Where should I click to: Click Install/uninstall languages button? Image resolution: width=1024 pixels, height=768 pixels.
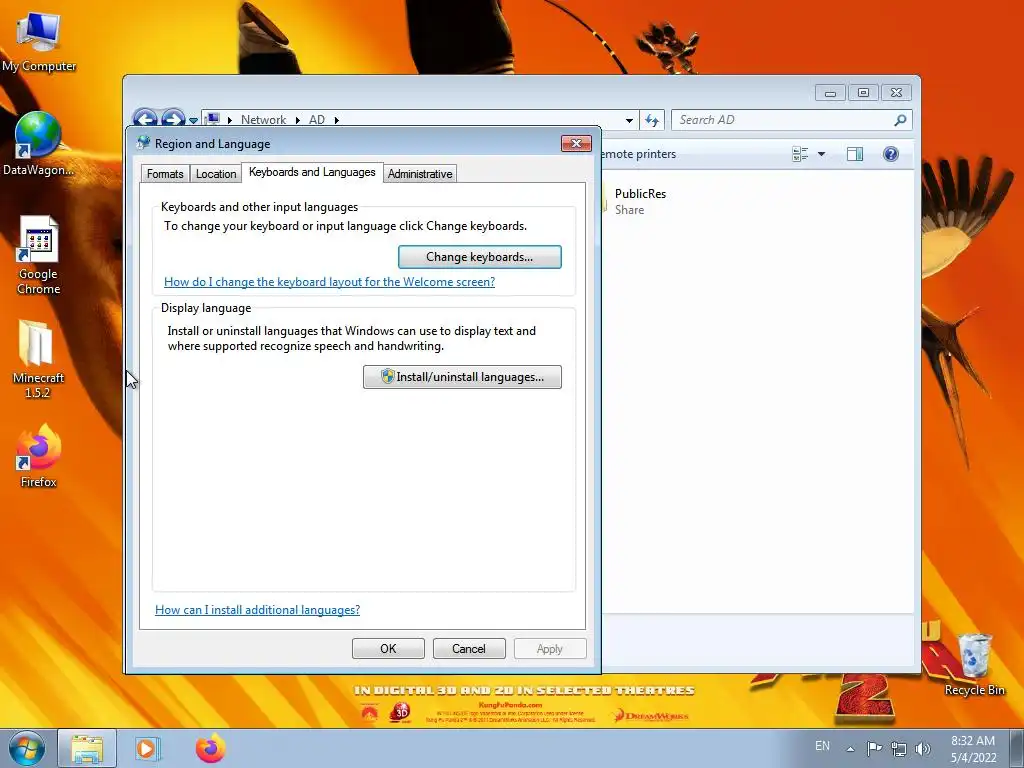[x=462, y=377]
